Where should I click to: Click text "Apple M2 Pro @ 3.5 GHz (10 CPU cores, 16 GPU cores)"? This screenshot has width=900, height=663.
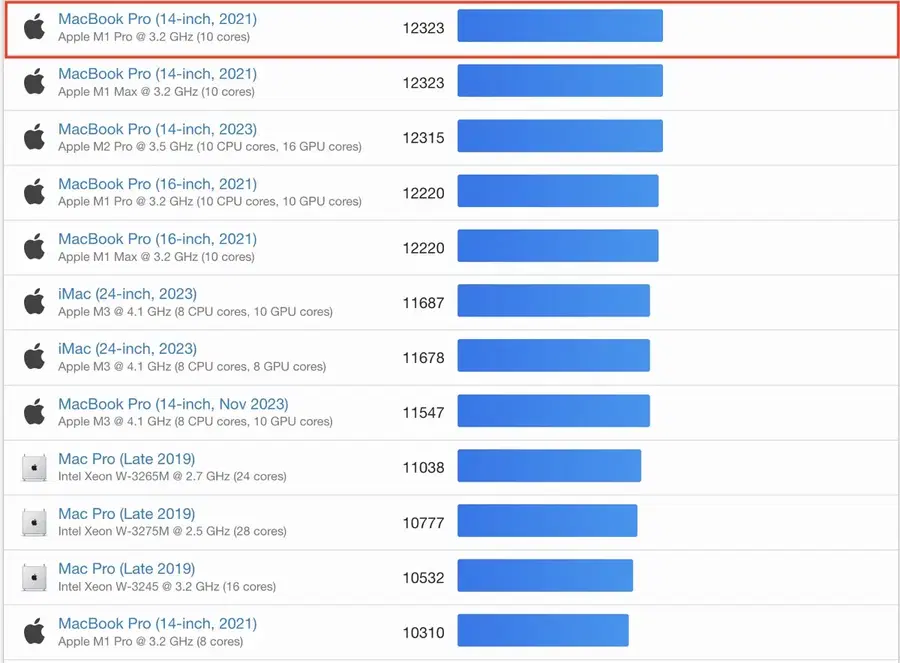pyautogui.click(x=210, y=147)
